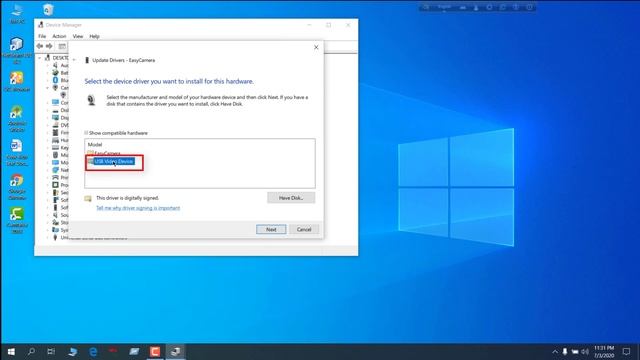Open Microsoft Edge from the taskbar

coord(93,351)
